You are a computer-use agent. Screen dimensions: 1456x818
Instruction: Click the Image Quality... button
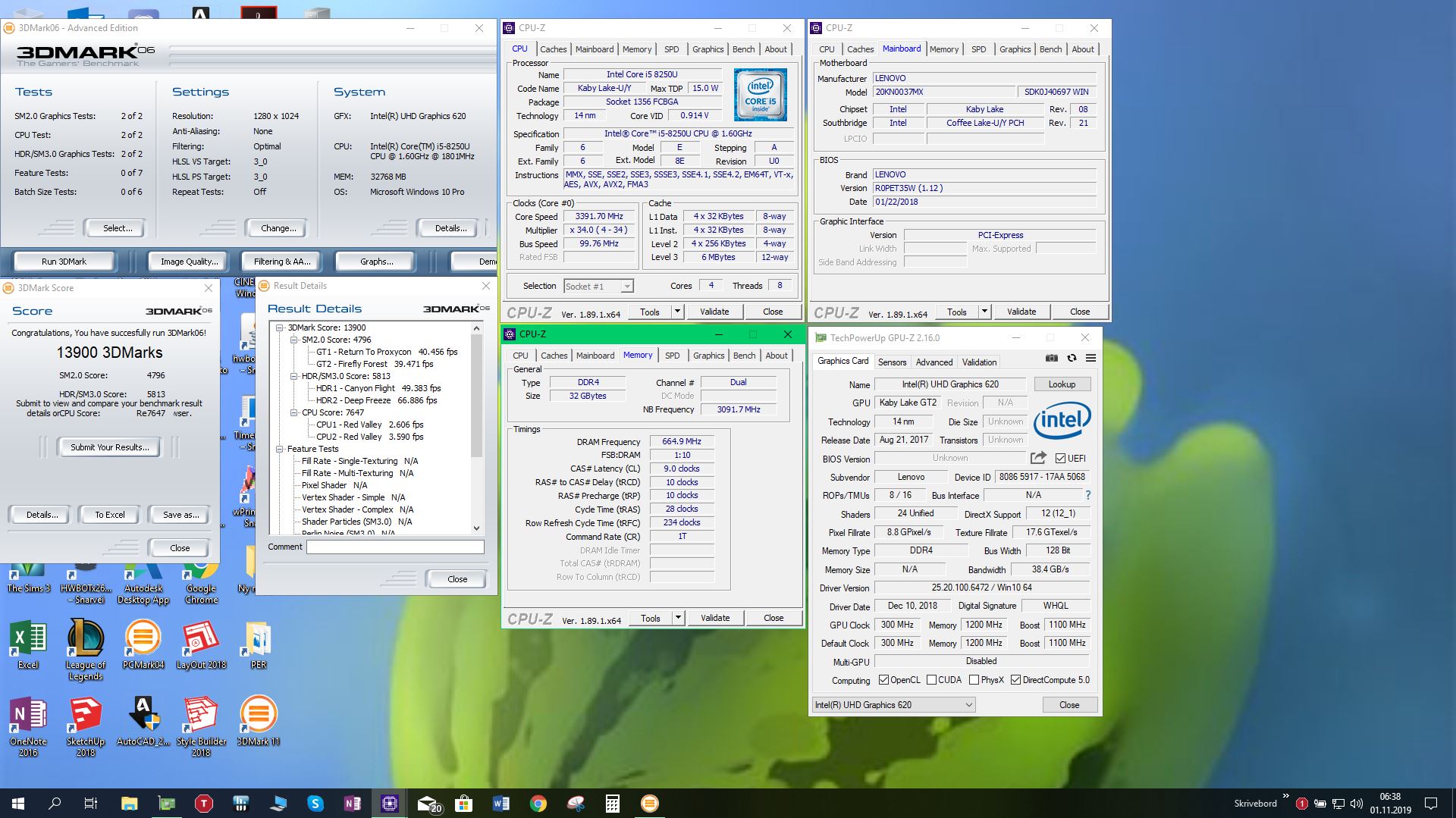189,262
